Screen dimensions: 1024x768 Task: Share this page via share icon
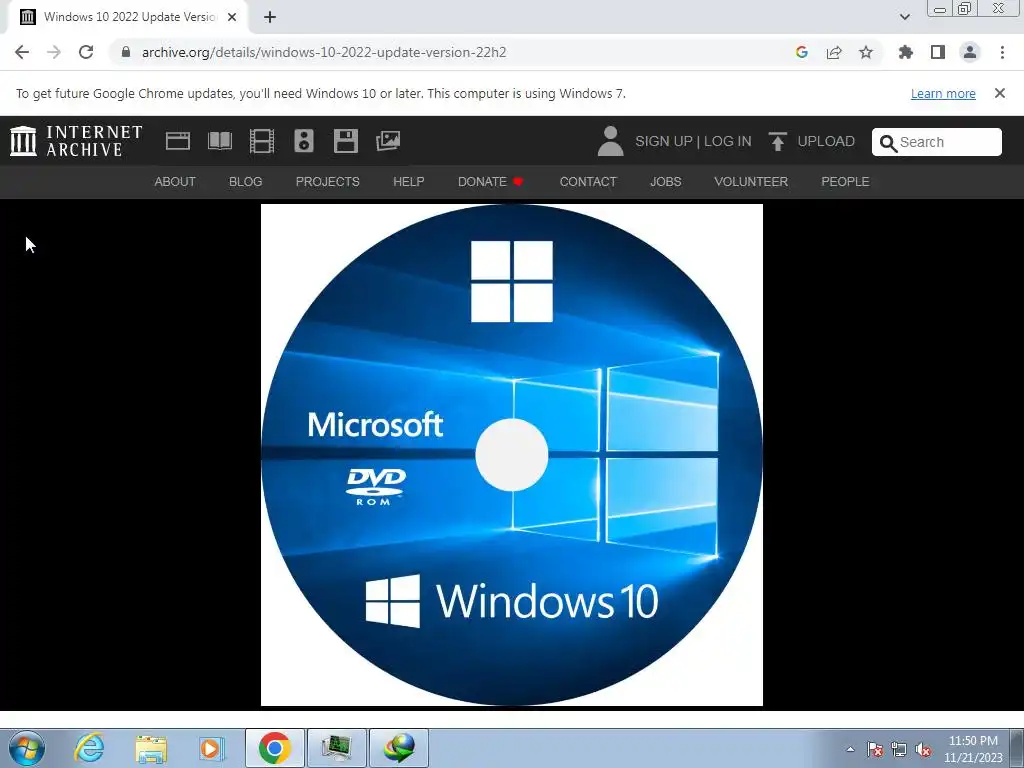(x=834, y=52)
